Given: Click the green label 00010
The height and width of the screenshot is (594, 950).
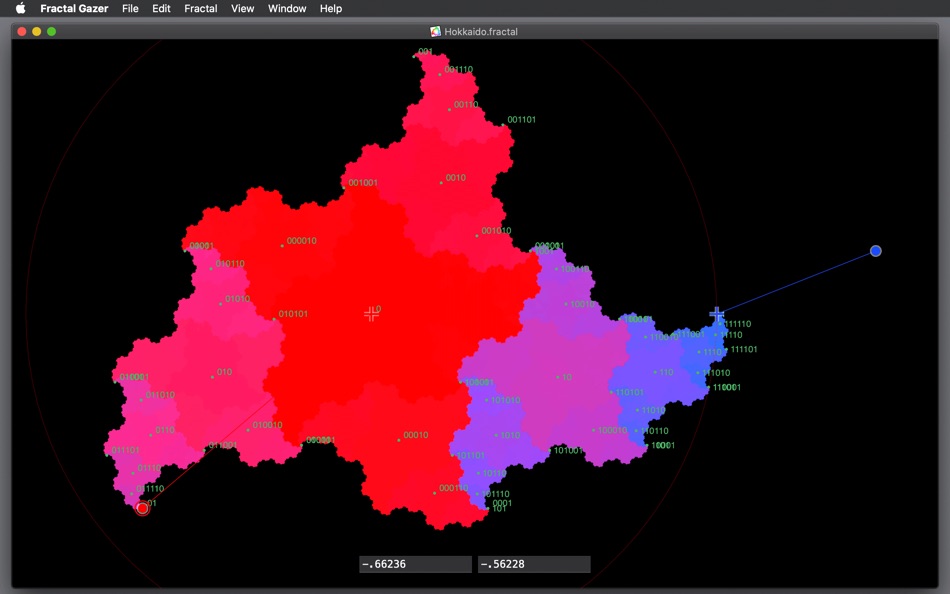Looking at the screenshot, I should coord(416,435).
